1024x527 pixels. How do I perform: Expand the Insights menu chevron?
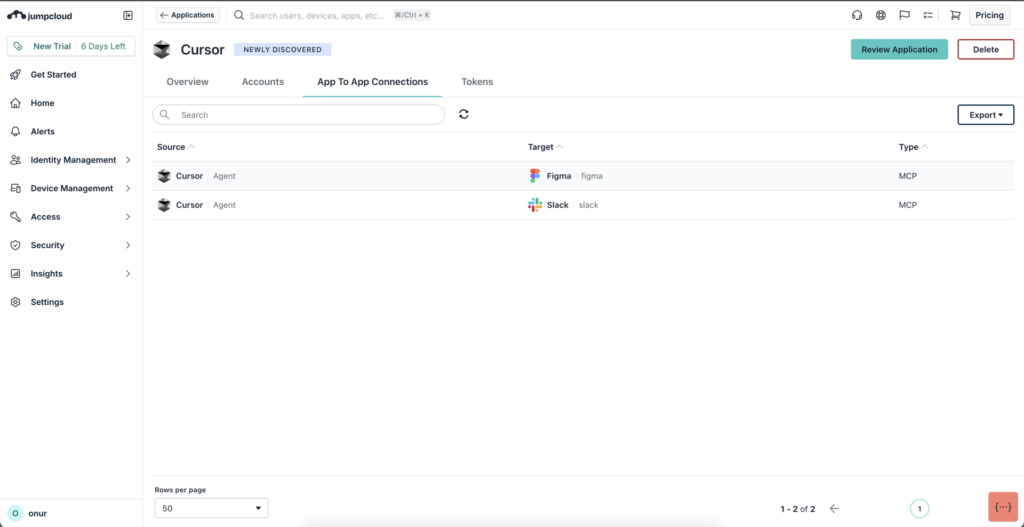pyautogui.click(x=128, y=274)
